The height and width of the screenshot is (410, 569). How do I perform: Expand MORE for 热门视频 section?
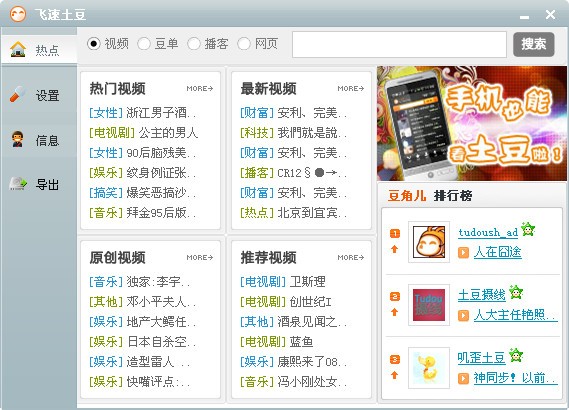pyautogui.click(x=200, y=89)
